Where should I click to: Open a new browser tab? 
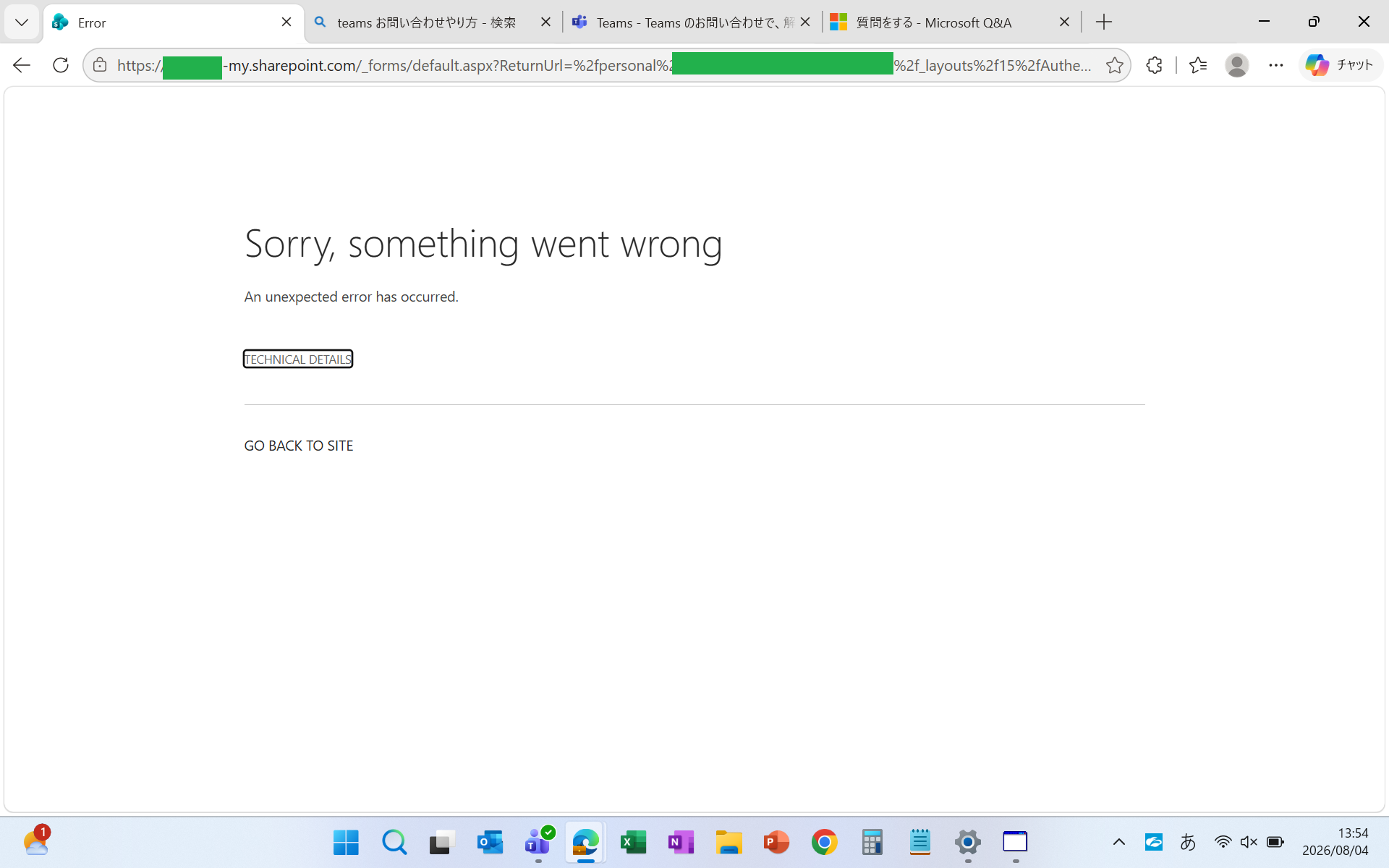(x=1104, y=22)
